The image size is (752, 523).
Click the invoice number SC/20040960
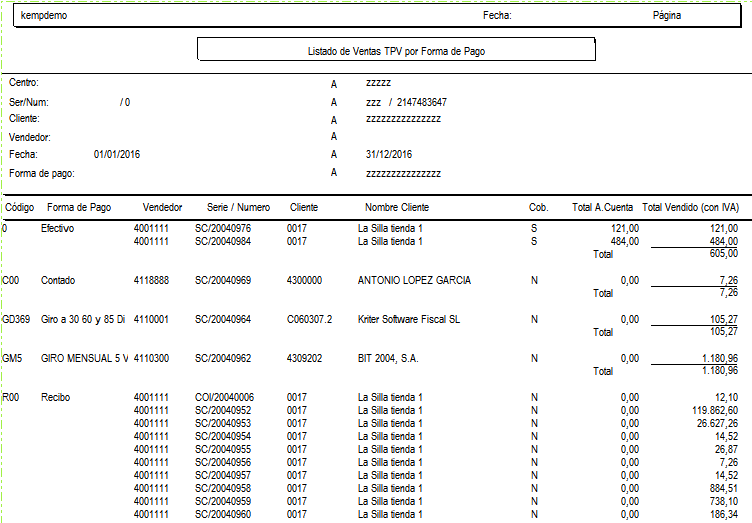tap(223, 514)
